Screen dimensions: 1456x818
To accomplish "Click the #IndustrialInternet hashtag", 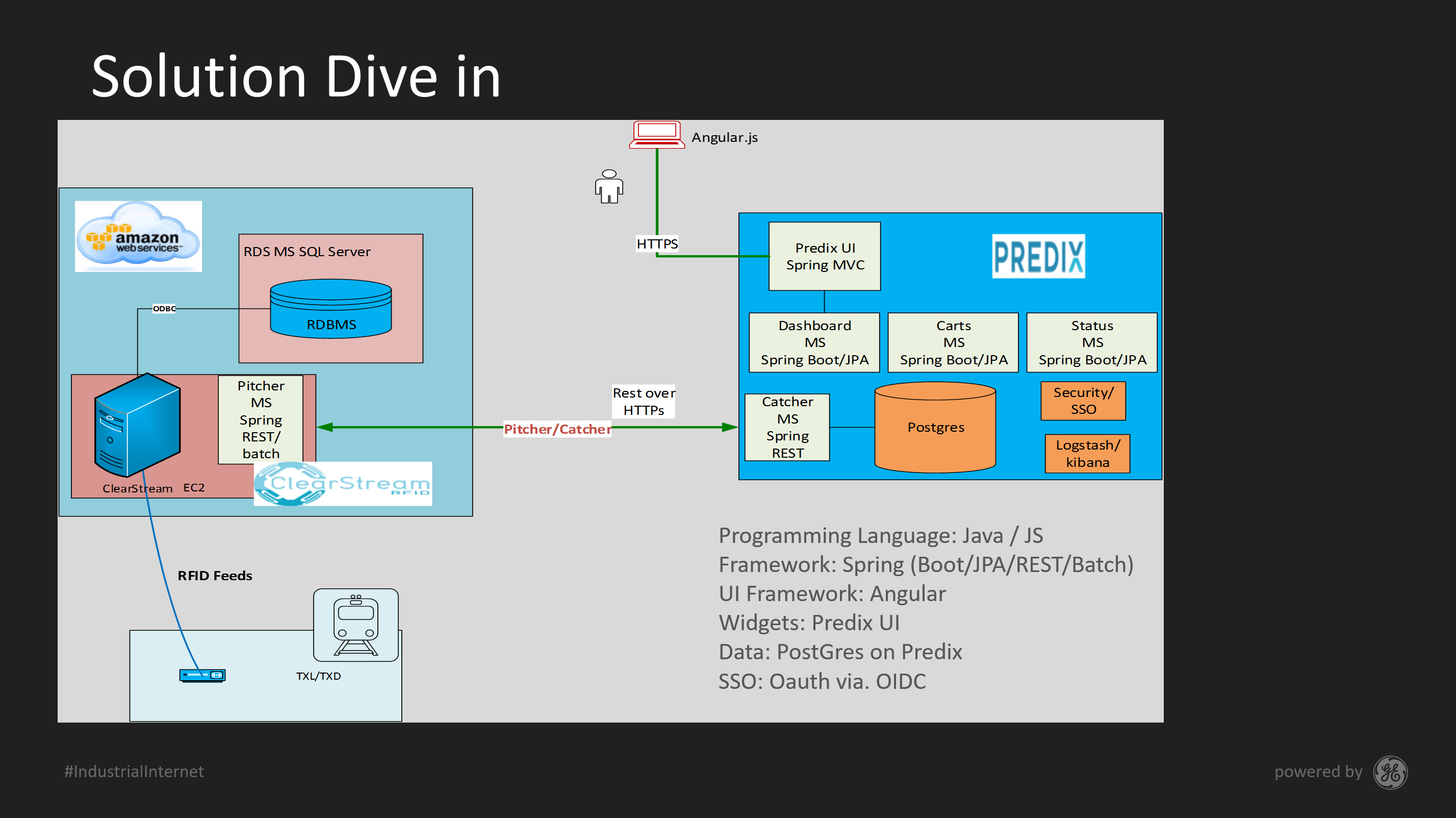I will click(134, 772).
